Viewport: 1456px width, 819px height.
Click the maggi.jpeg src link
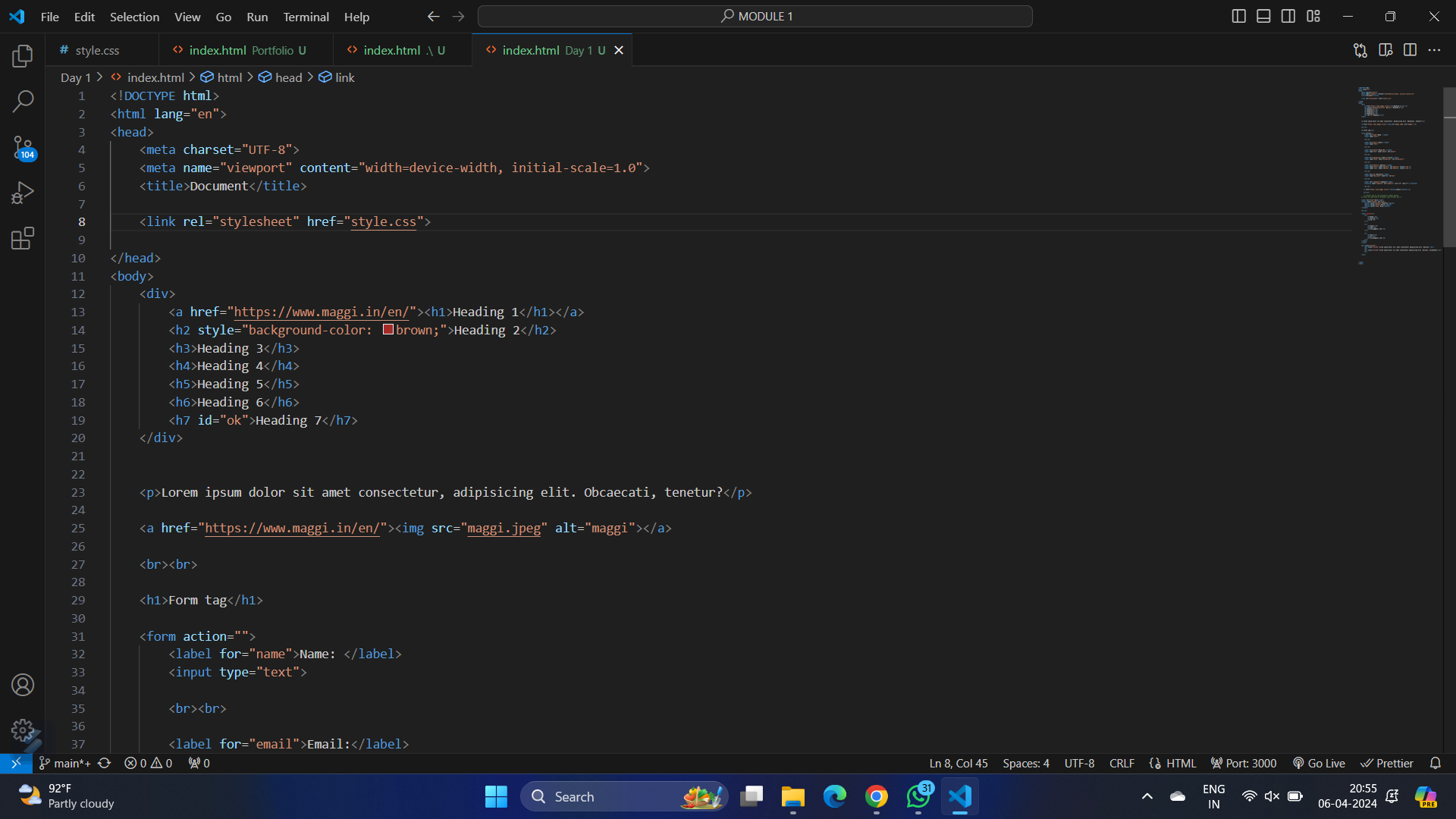point(504,528)
